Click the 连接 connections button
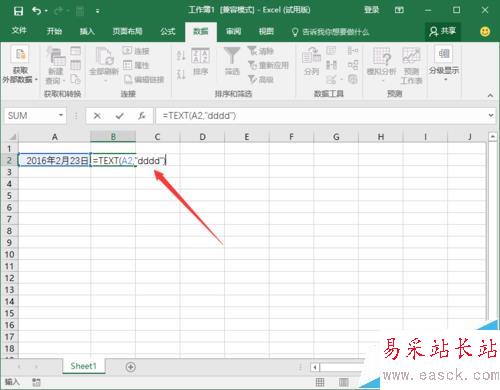This screenshot has height=390, width=500. (136, 51)
